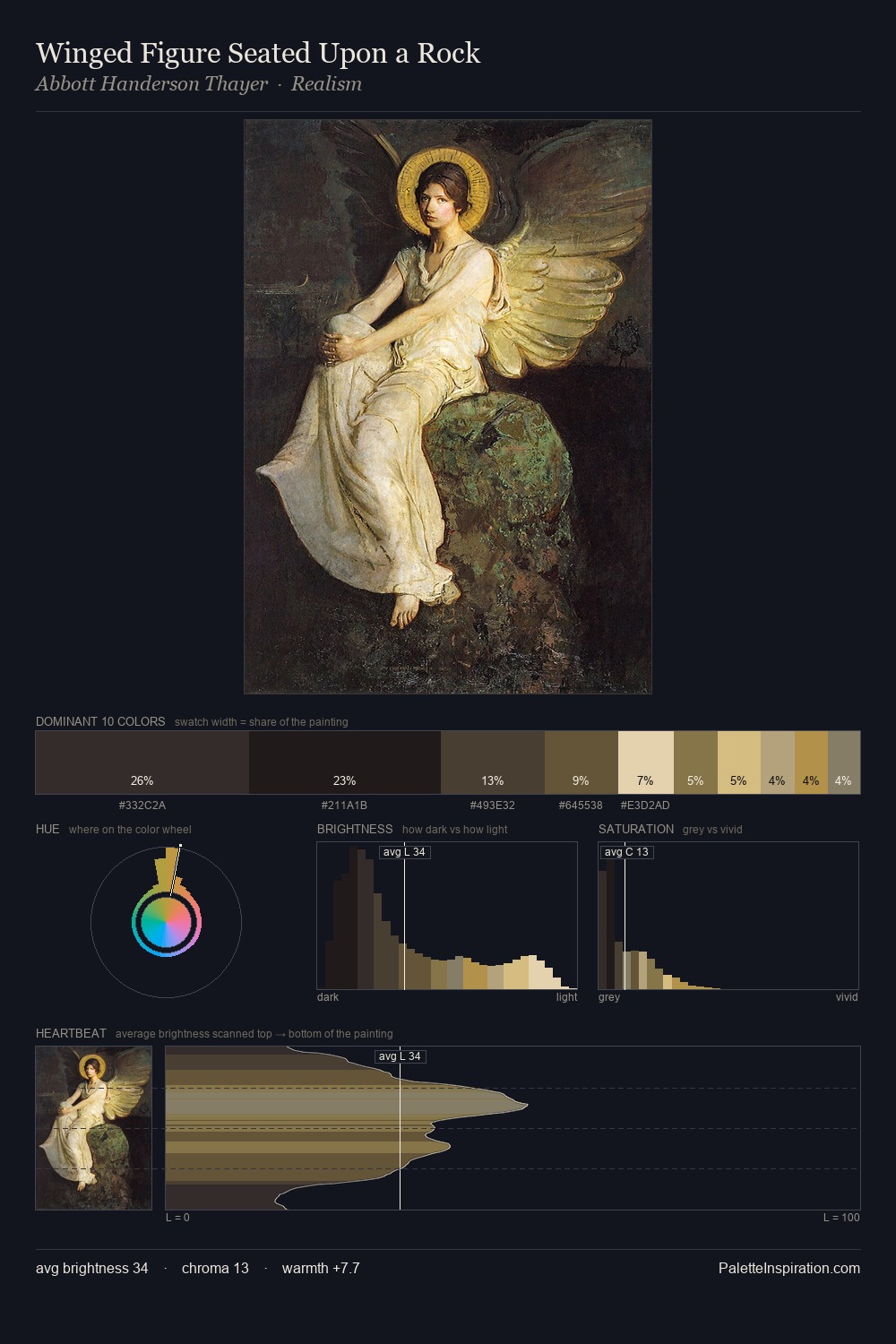Screen dimensions: 896x1344
Task: Click the 'grey' axis label under Saturation
Action: (609, 997)
